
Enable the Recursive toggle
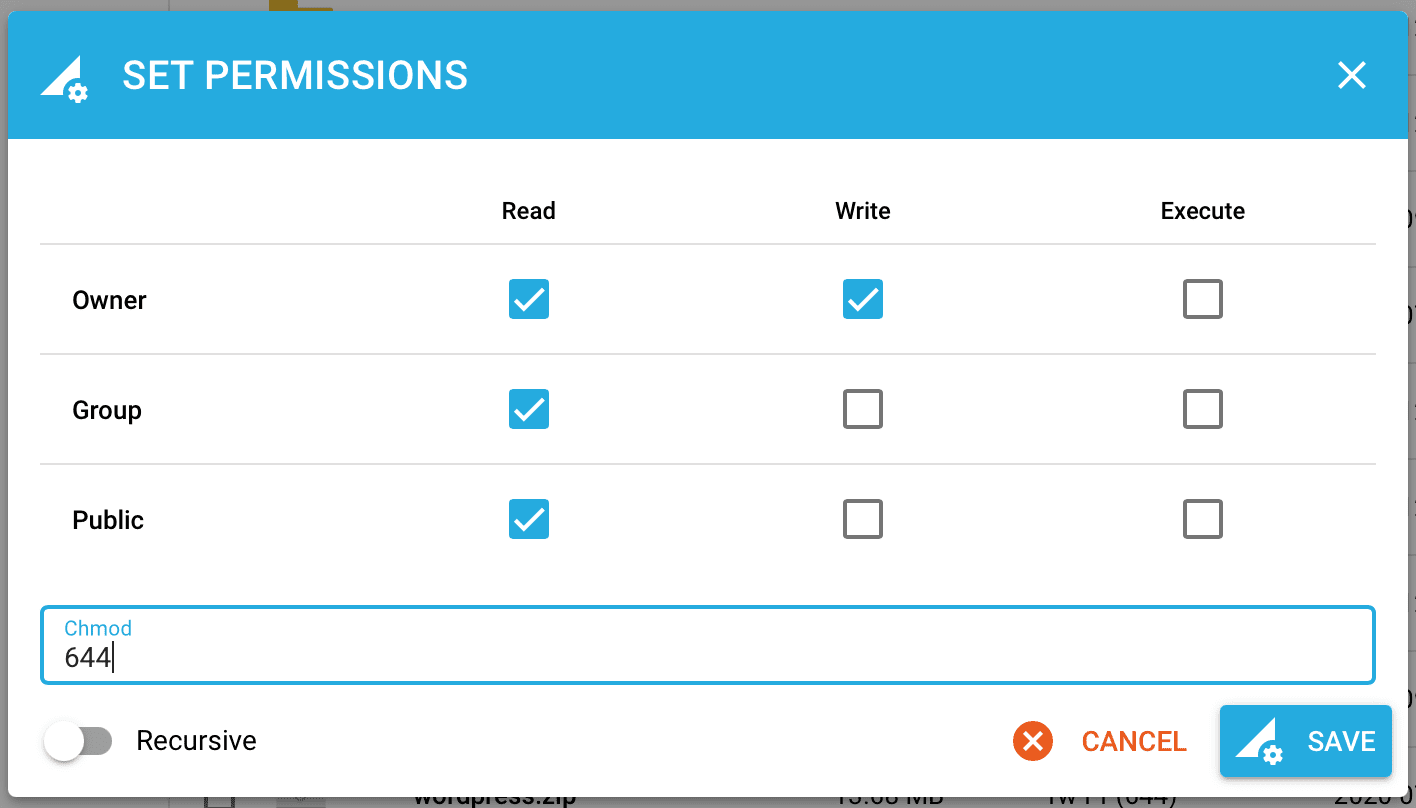(x=80, y=741)
